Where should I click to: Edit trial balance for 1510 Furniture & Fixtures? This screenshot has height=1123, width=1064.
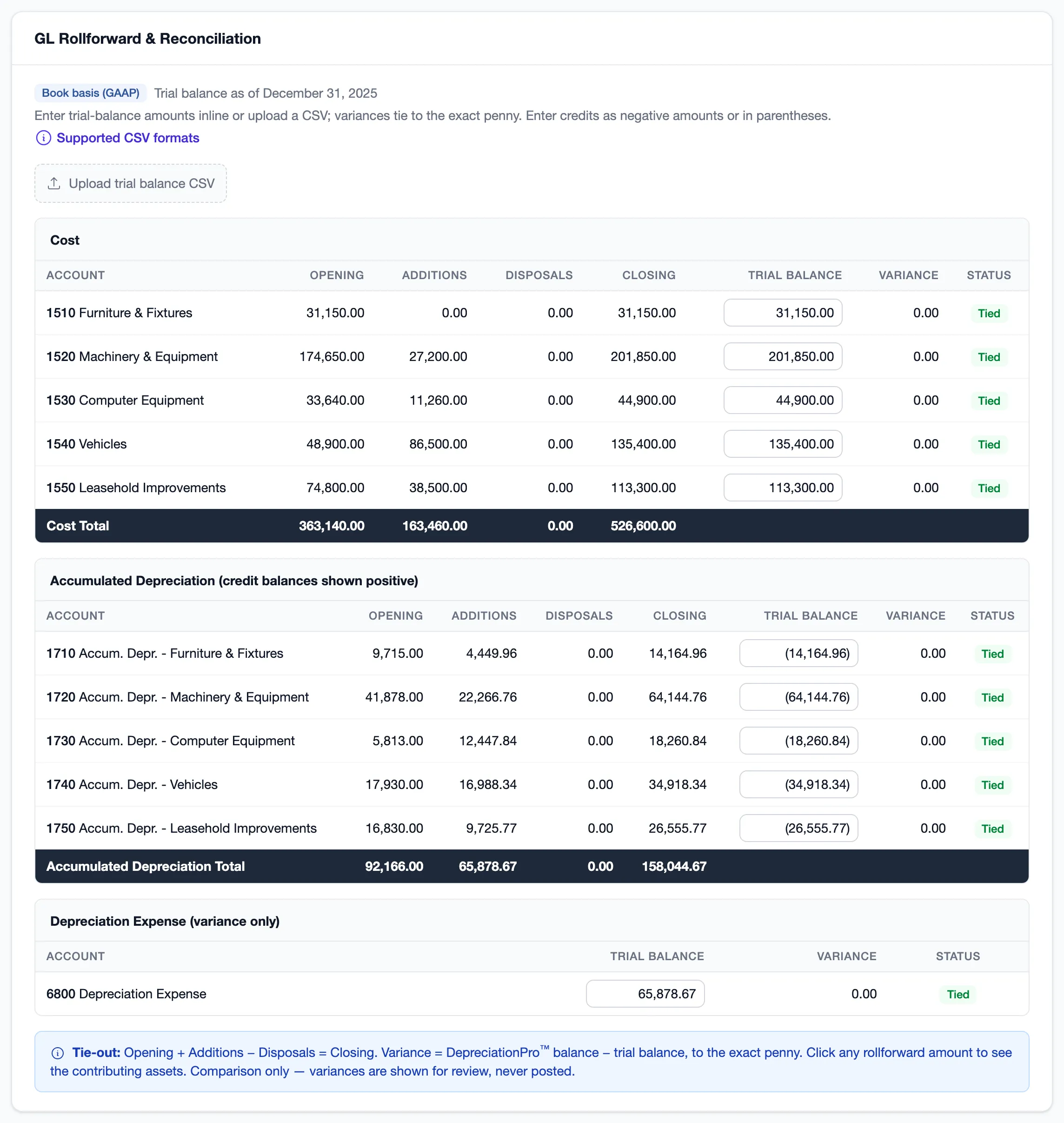[783, 313]
